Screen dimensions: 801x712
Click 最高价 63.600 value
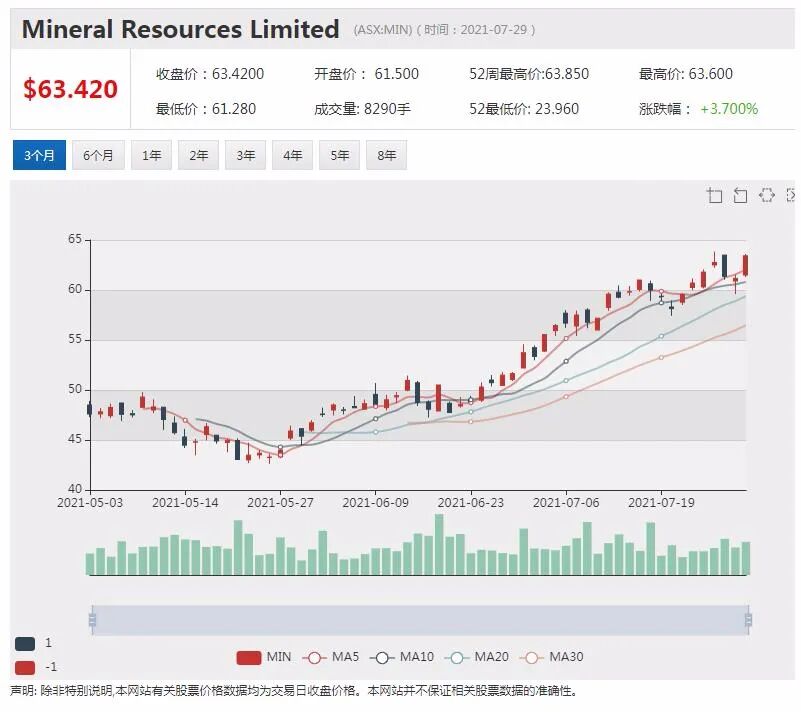tap(686, 74)
